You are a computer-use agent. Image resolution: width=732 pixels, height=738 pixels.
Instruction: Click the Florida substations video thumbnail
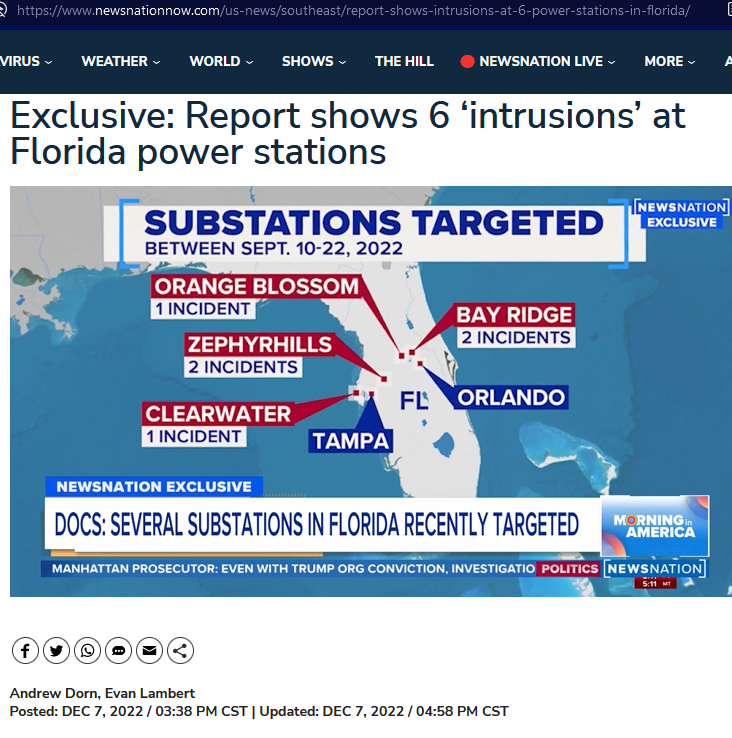[x=370, y=390]
